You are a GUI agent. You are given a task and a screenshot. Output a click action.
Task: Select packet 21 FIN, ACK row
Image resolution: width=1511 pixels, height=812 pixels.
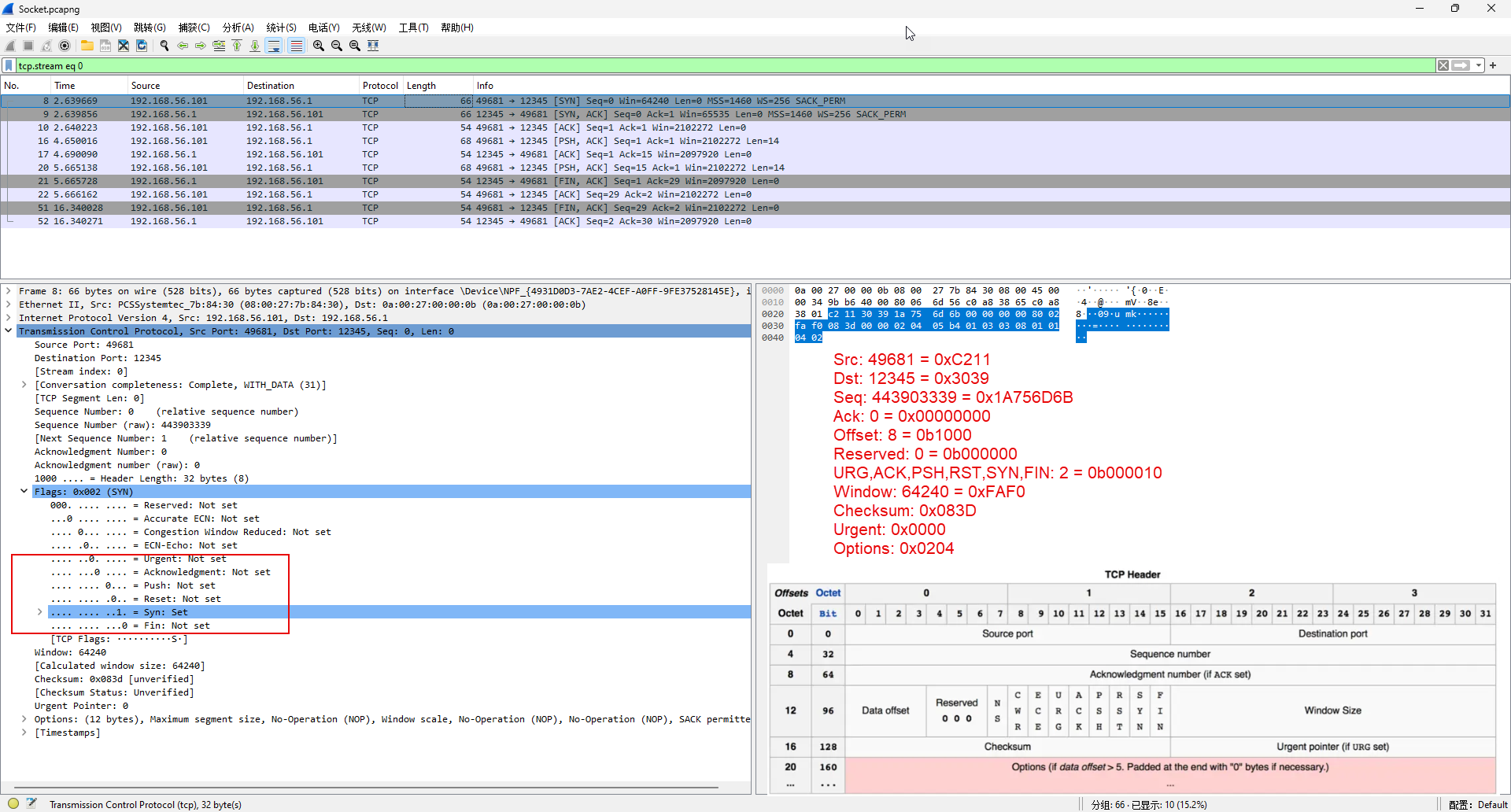click(x=755, y=181)
